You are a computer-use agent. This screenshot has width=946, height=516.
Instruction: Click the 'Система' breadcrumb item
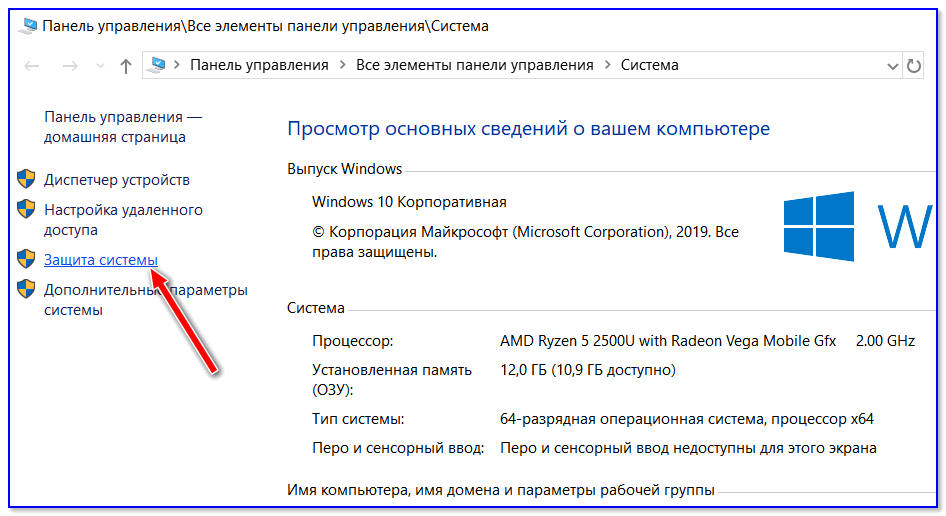(649, 65)
